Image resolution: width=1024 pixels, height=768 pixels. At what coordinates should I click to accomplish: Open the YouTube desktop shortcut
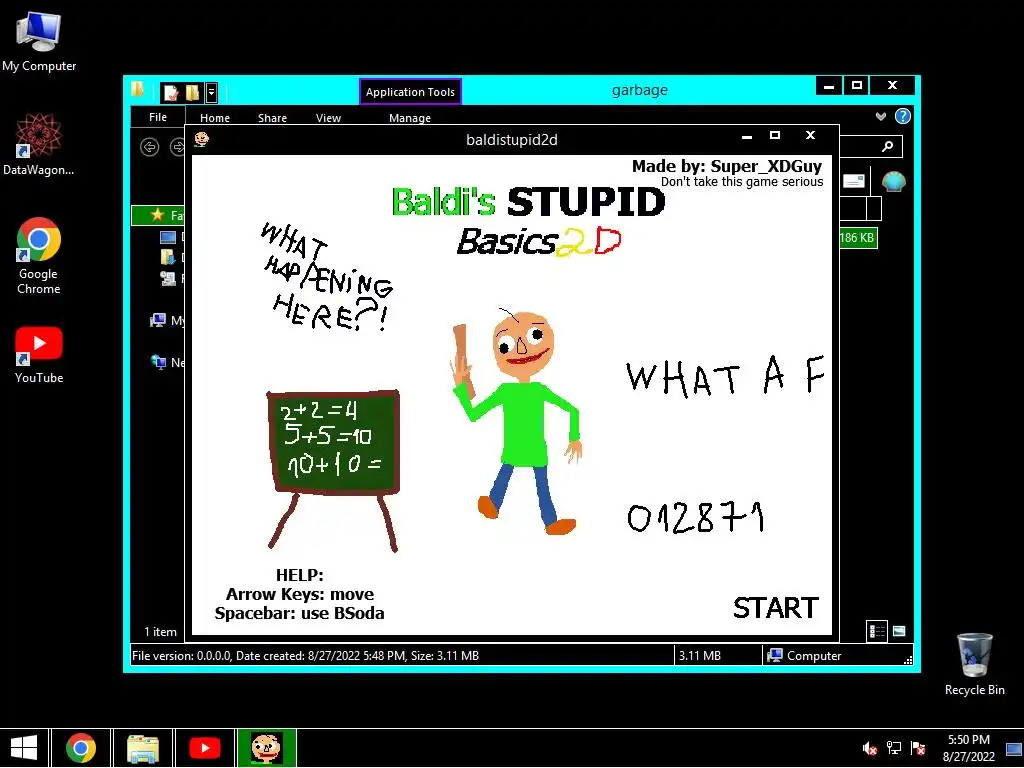click(39, 355)
